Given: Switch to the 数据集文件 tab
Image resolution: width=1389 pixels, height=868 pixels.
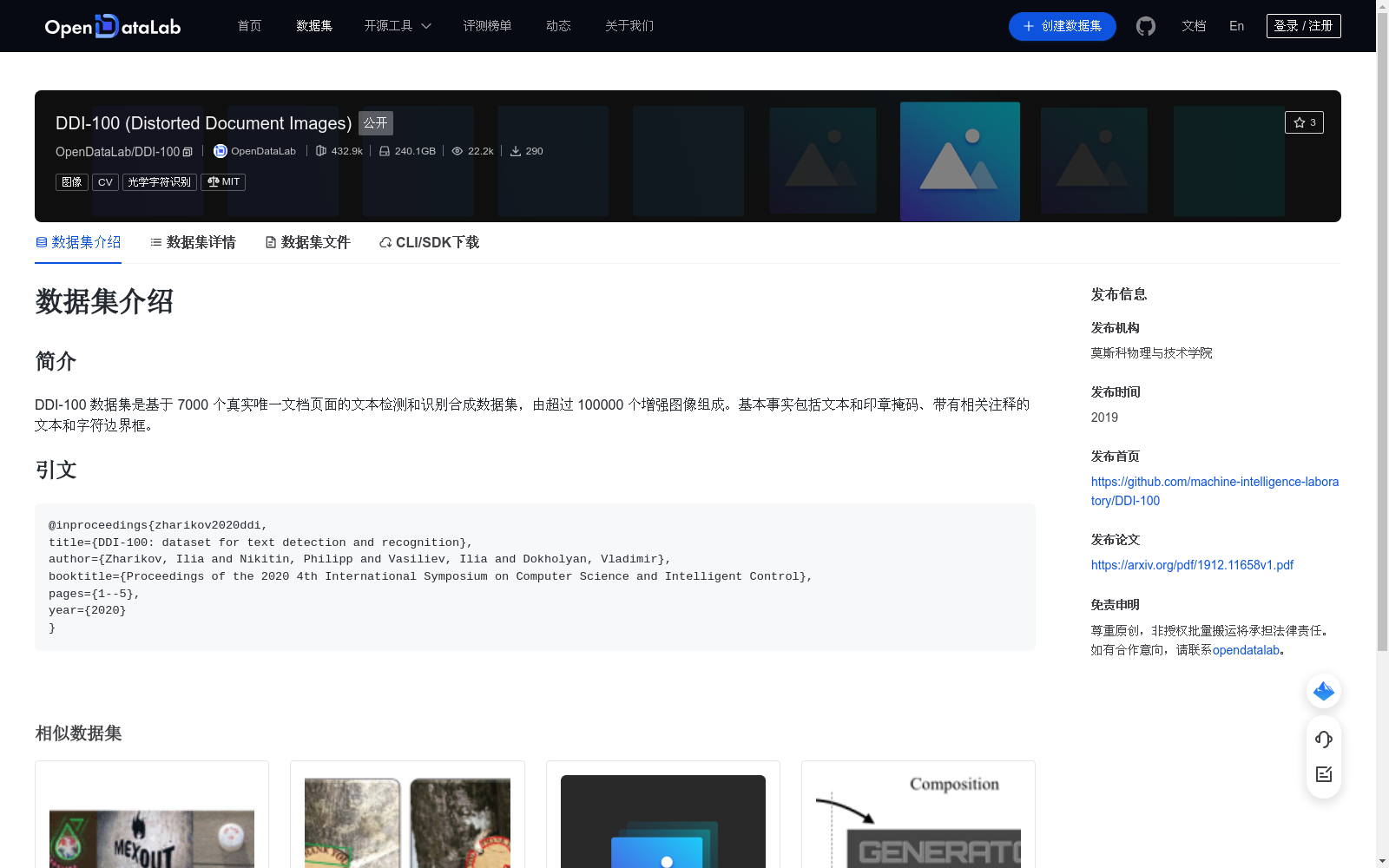Looking at the screenshot, I should coord(307,242).
